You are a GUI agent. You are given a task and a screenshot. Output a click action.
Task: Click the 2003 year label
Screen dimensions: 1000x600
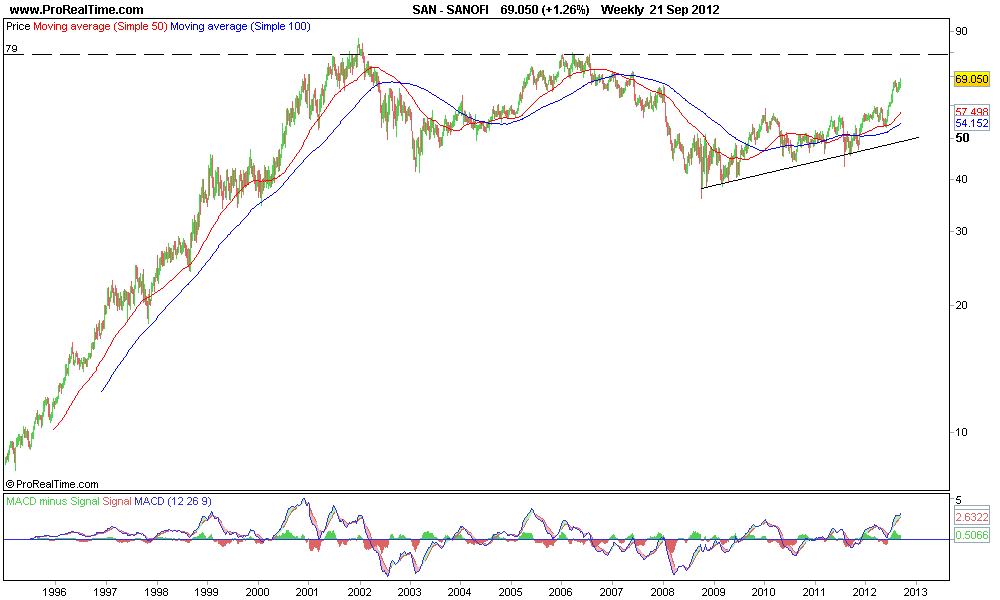click(x=410, y=592)
